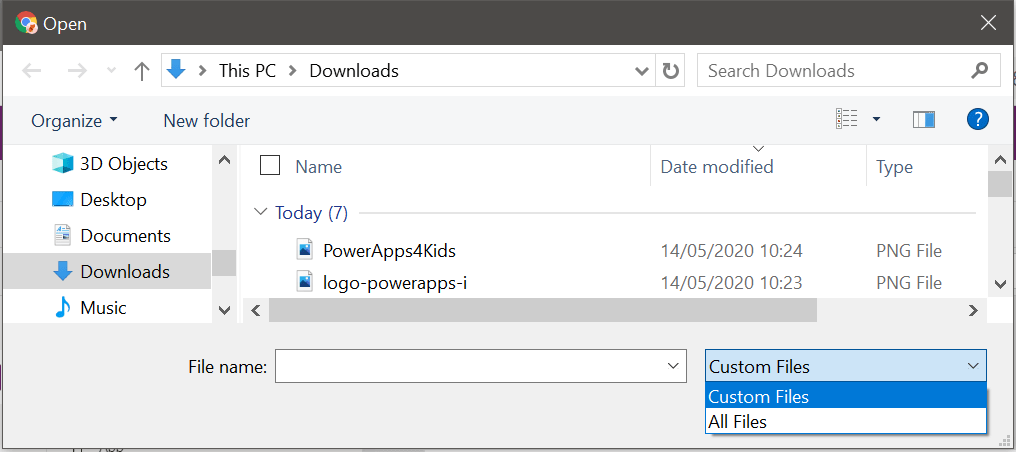Change view using the view icon
1016x452 pixels.
pyautogui.click(x=846, y=119)
